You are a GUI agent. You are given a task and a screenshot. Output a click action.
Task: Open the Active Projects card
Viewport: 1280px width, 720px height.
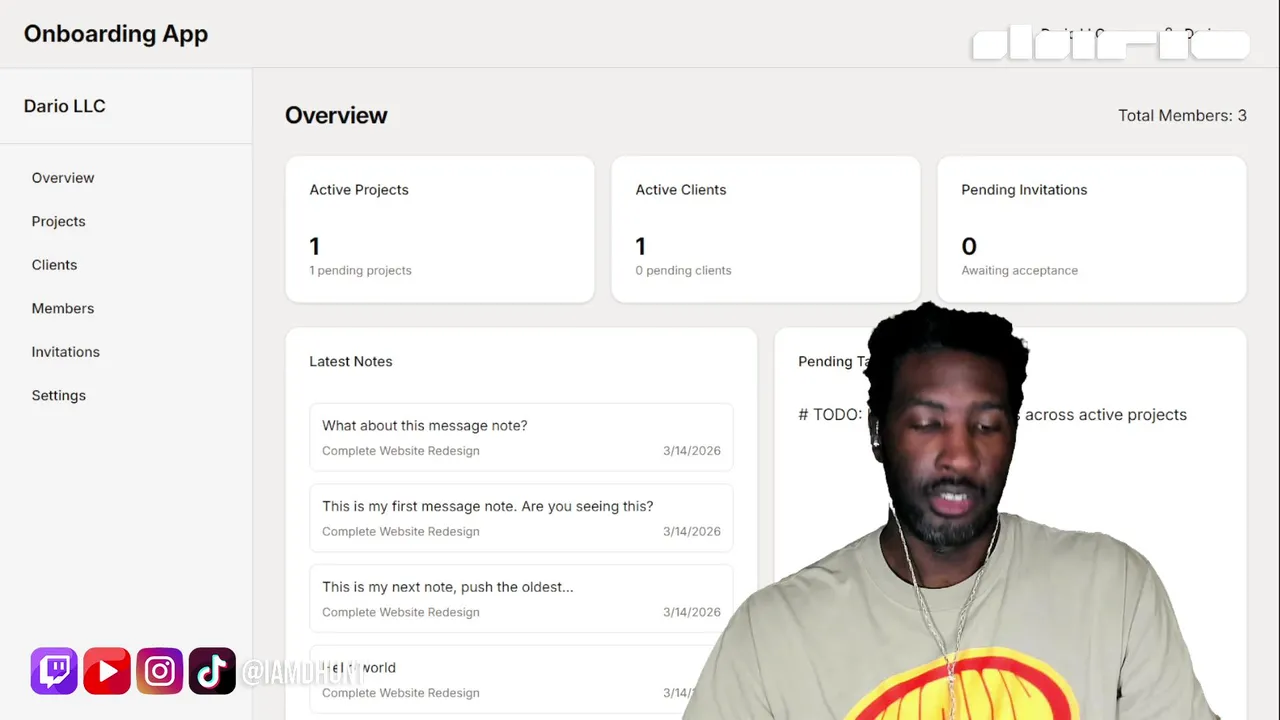click(440, 229)
